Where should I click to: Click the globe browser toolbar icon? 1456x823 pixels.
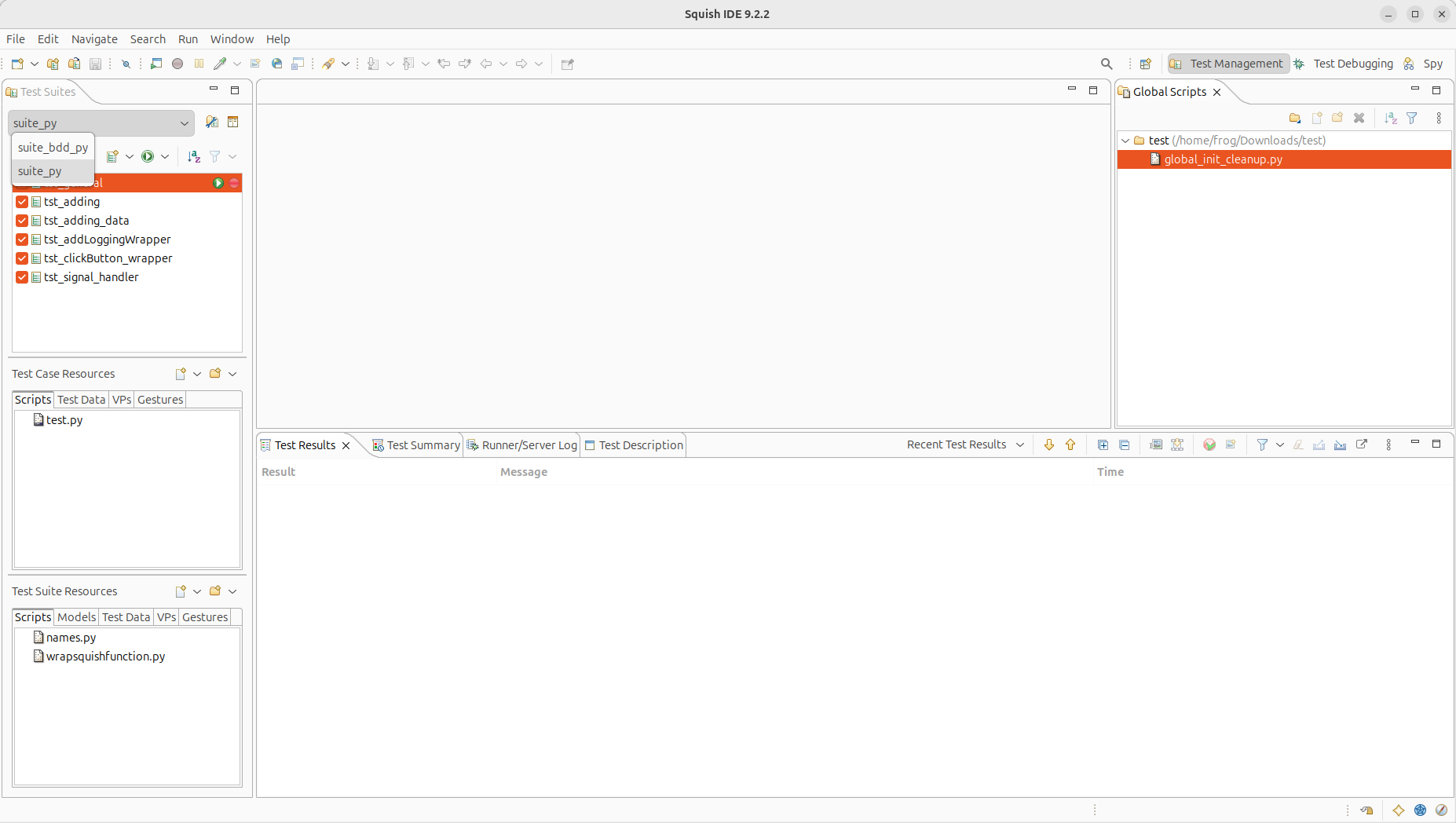coord(276,64)
